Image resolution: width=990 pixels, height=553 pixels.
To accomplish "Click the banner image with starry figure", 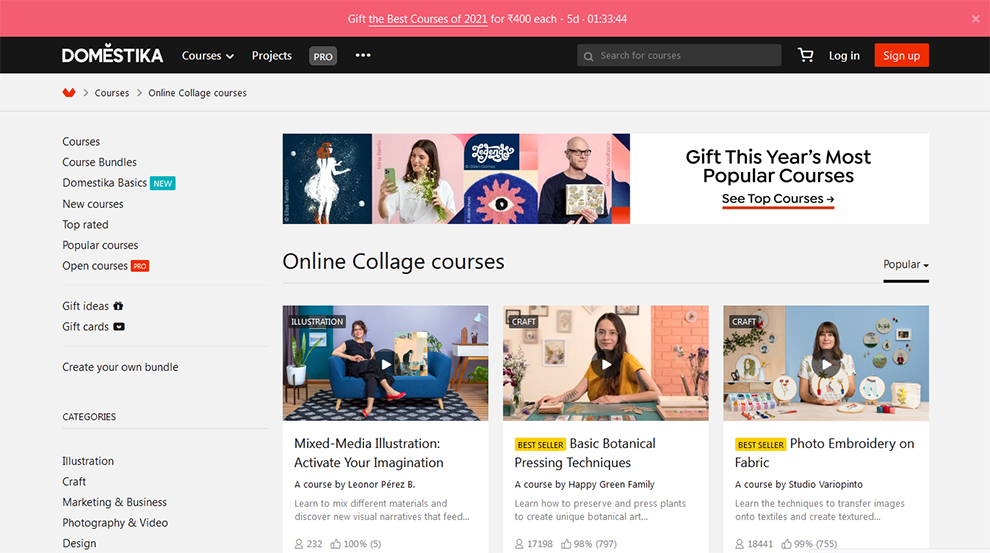I will pyautogui.click(x=327, y=179).
